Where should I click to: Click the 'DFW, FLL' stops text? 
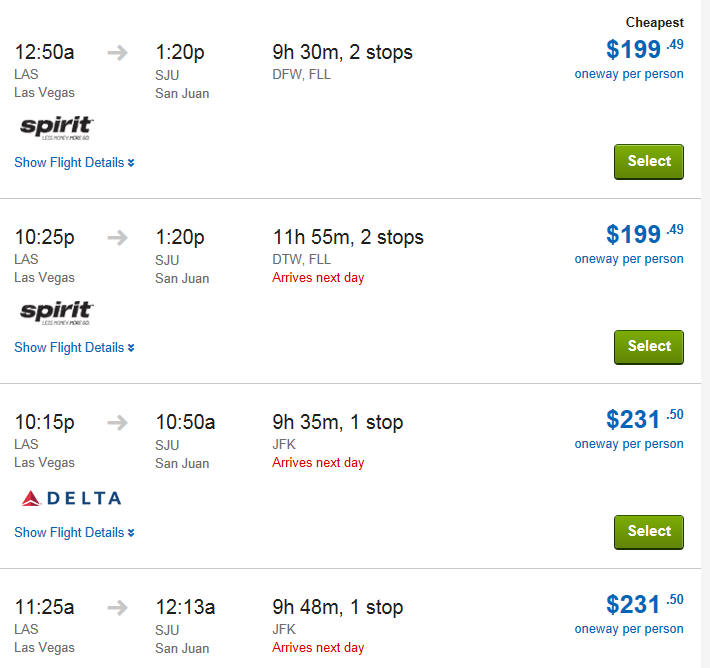[302, 74]
